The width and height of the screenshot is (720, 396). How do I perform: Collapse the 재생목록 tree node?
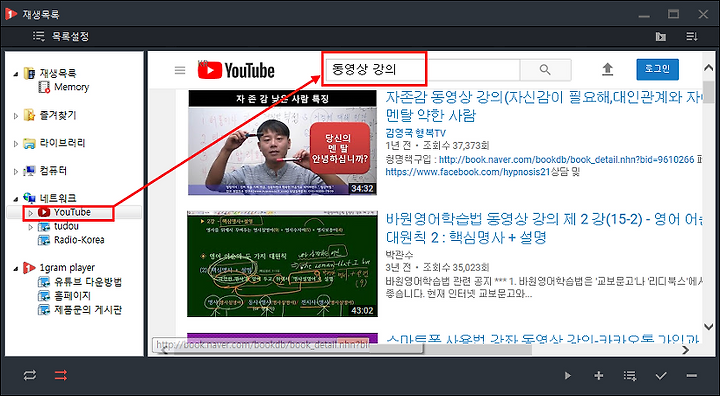16,73
